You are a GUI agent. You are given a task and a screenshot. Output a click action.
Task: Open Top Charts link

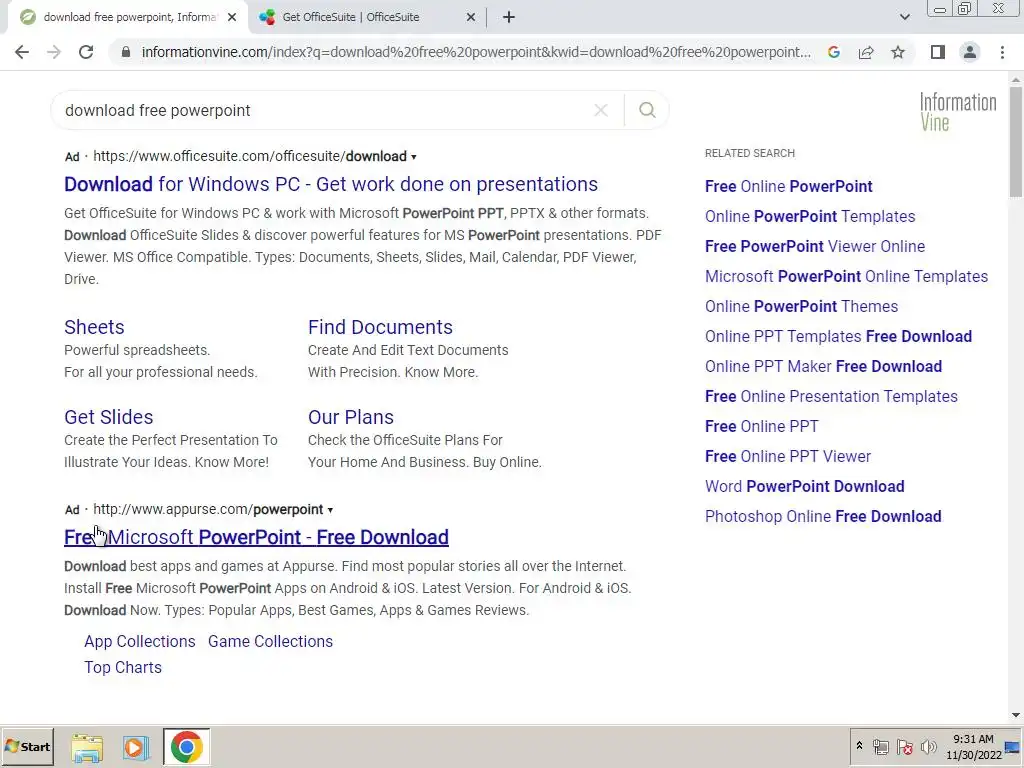123,667
